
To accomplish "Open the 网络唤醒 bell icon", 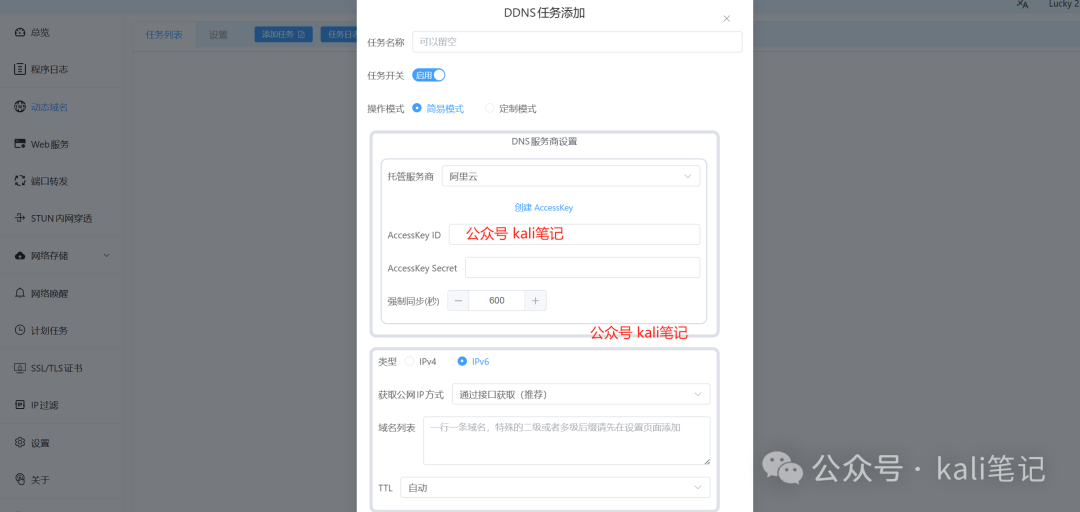I will point(20,293).
